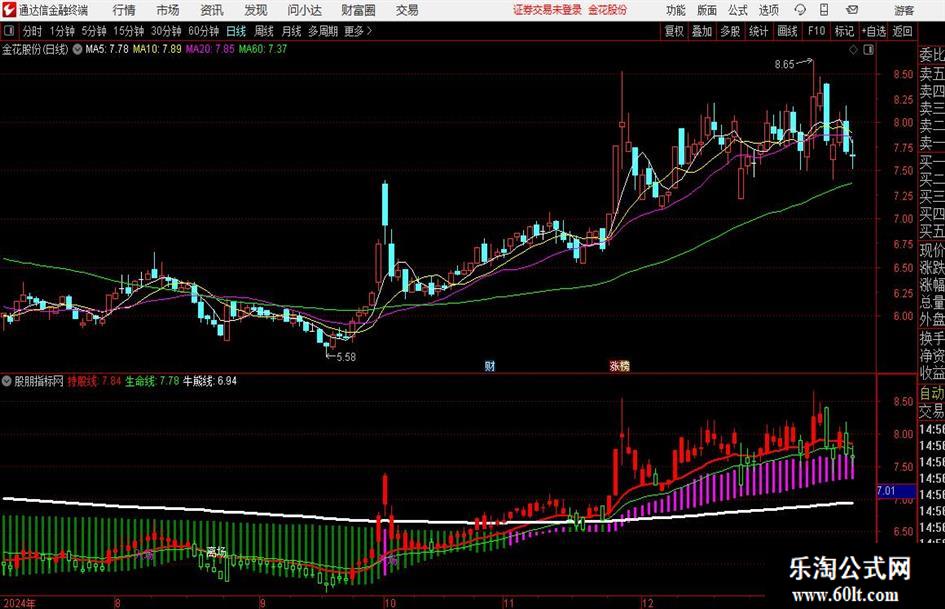Image resolution: width=945 pixels, height=609 pixels.
Task: Click the 统计 statistics button
Action: (x=758, y=31)
